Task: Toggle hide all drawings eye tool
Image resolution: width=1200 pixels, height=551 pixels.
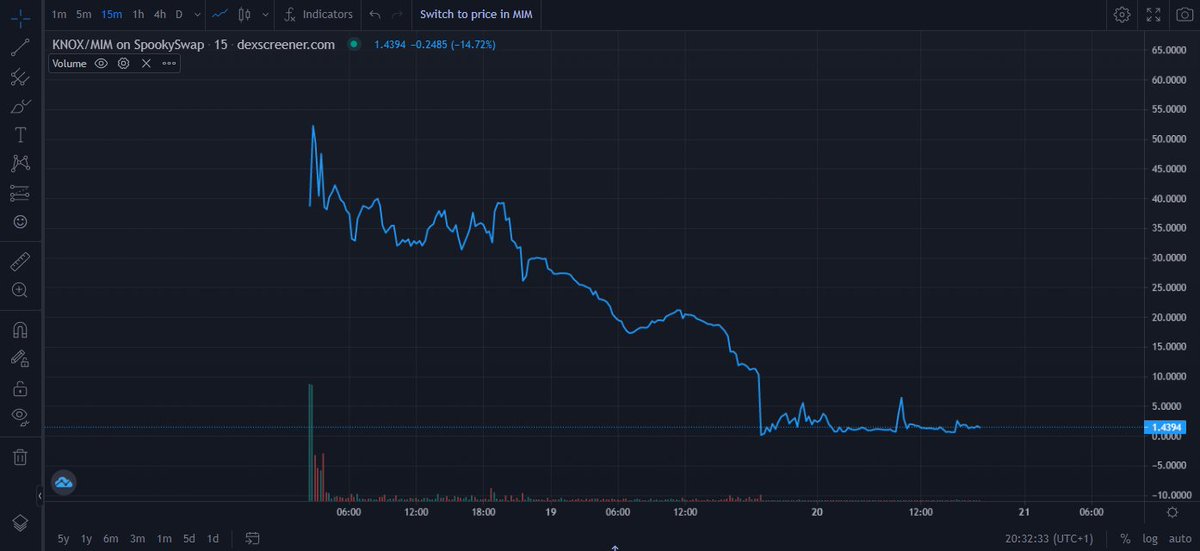Action: click(x=19, y=416)
